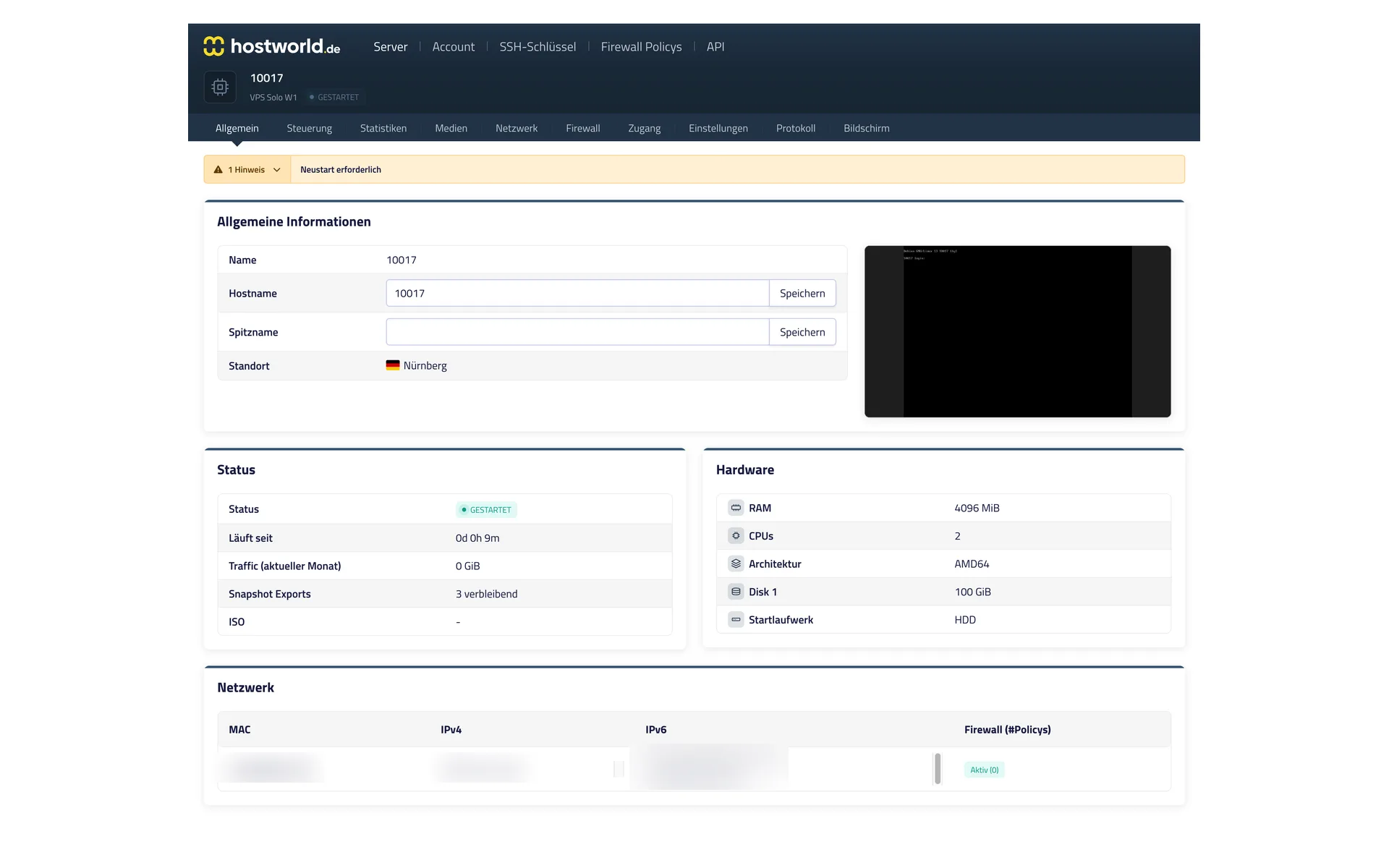
Task: Switch to the Protokoll tab
Action: point(796,128)
